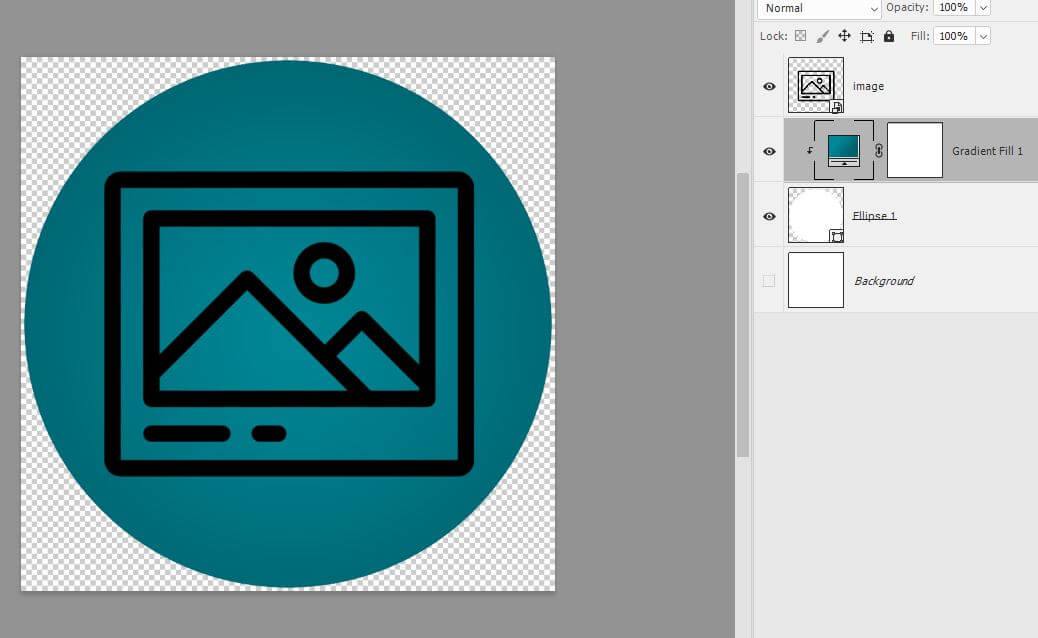The width and height of the screenshot is (1038, 638).
Task: Show the Background layer
Action: 769,281
